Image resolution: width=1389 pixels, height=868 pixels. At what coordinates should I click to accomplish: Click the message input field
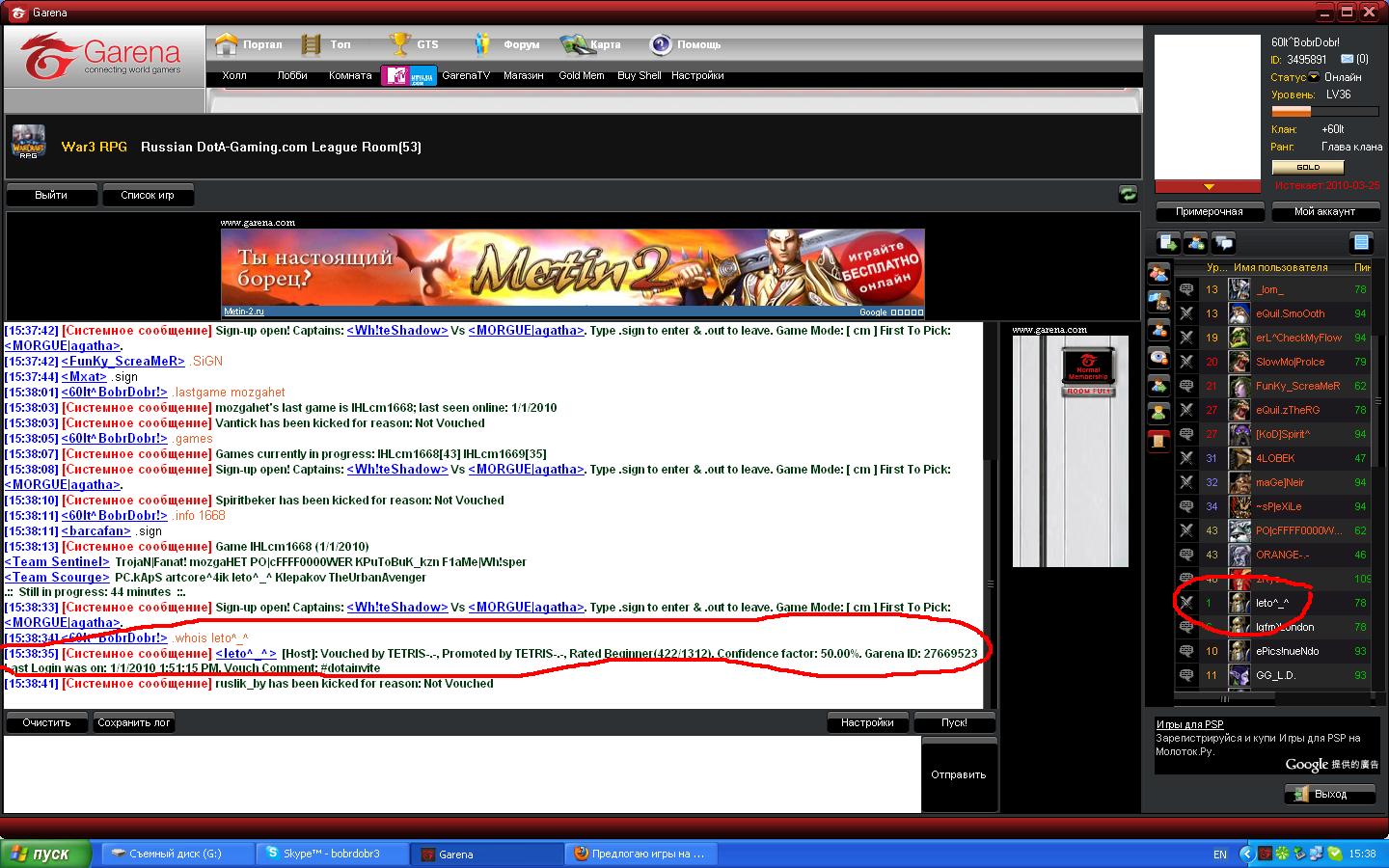tap(462, 774)
